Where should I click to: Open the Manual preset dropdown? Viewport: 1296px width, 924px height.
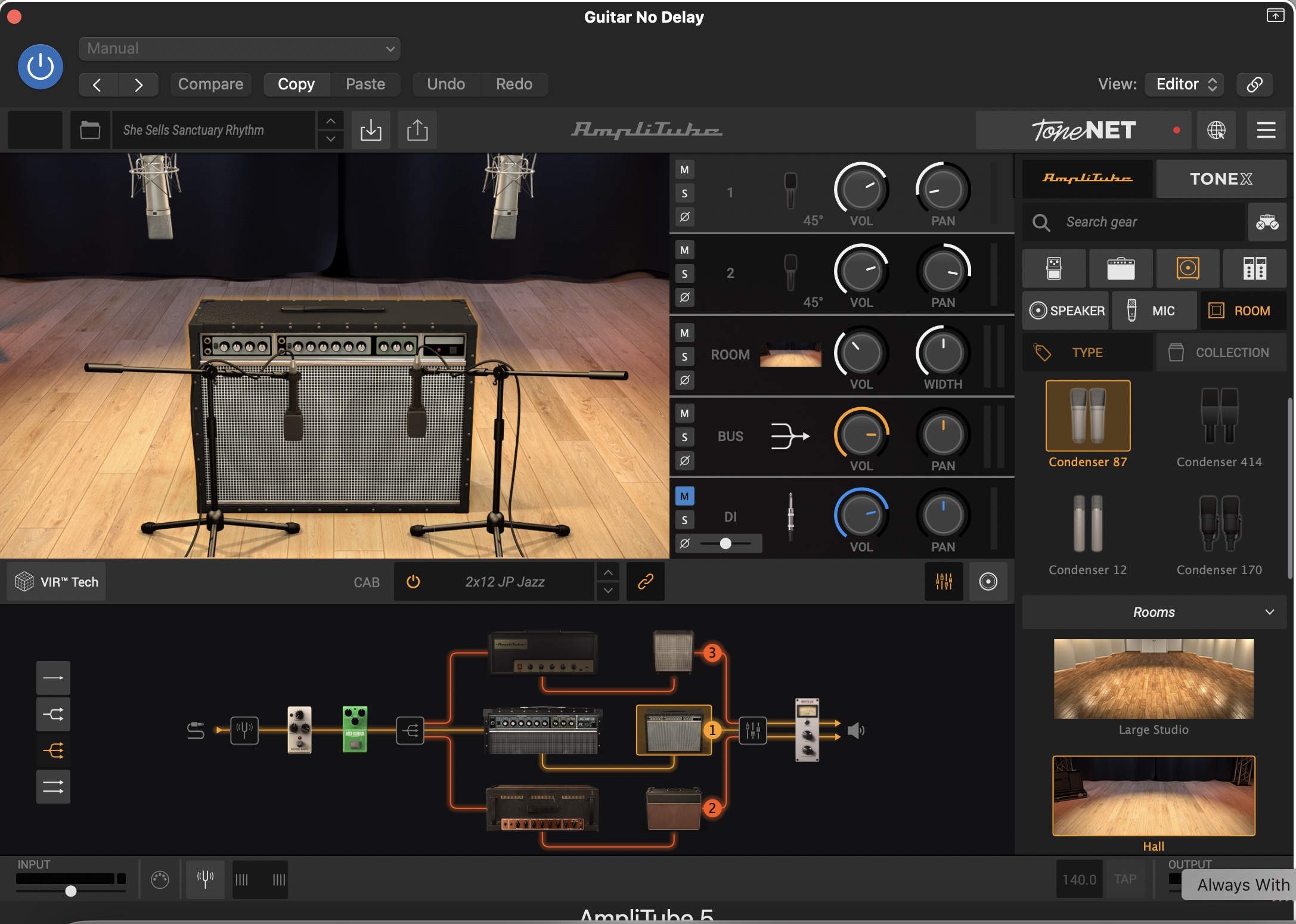(239, 48)
